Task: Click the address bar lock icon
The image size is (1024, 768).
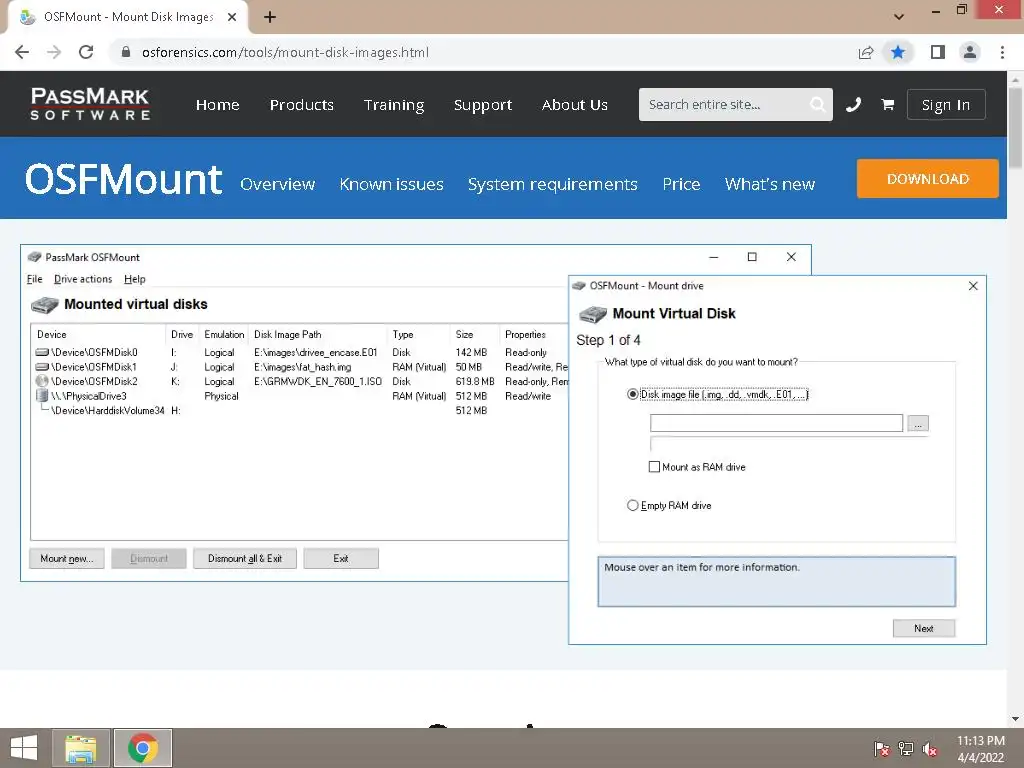Action: [126, 52]
